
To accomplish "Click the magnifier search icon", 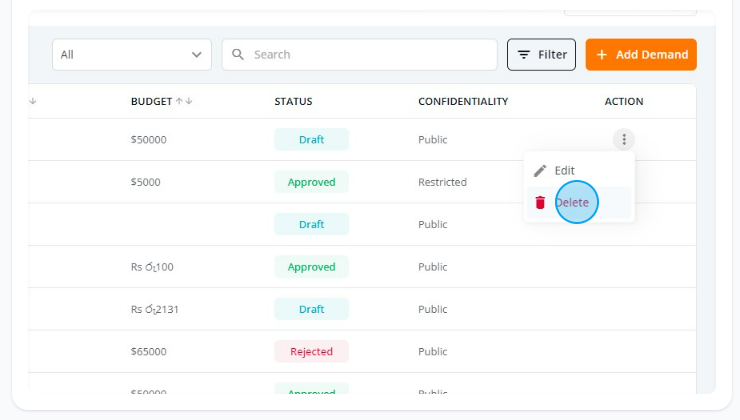I will pos(238,54).
